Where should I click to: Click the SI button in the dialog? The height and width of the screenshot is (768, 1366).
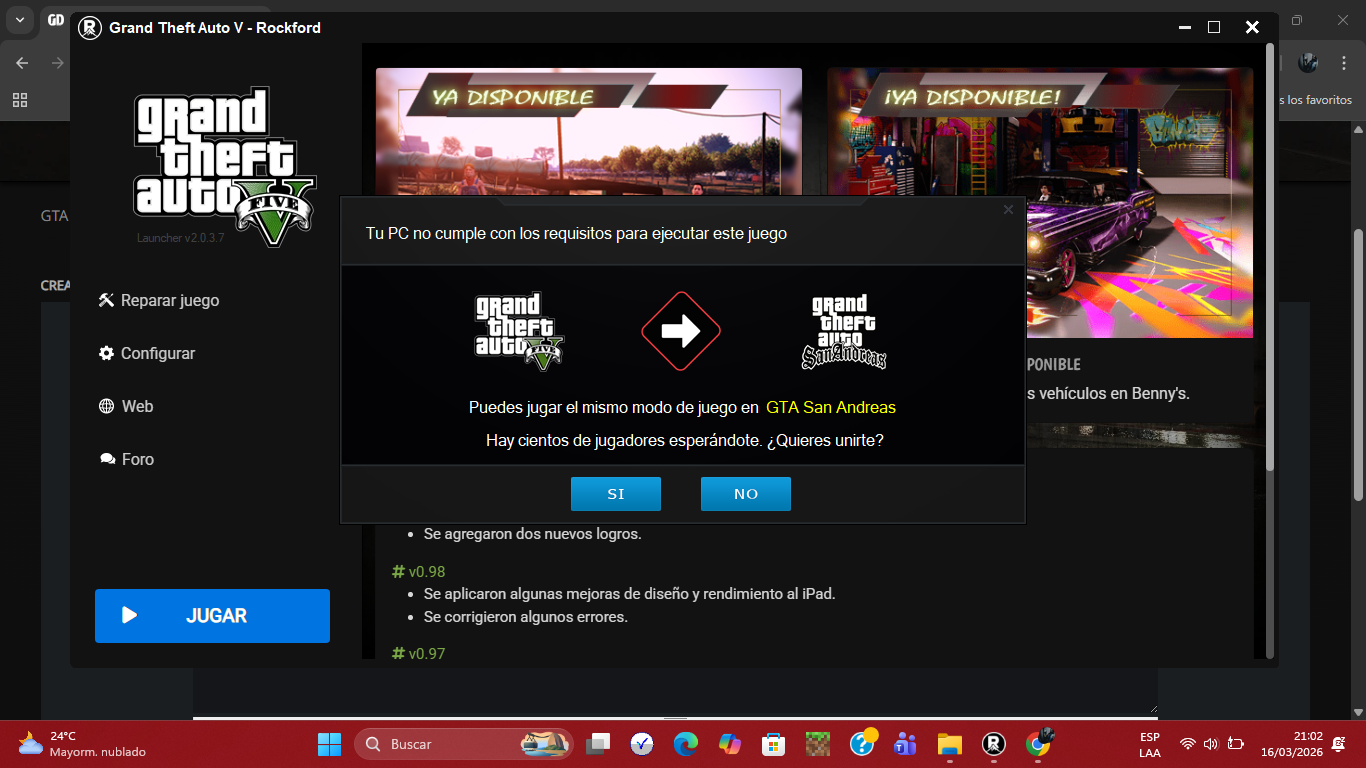tap(615, 494)
